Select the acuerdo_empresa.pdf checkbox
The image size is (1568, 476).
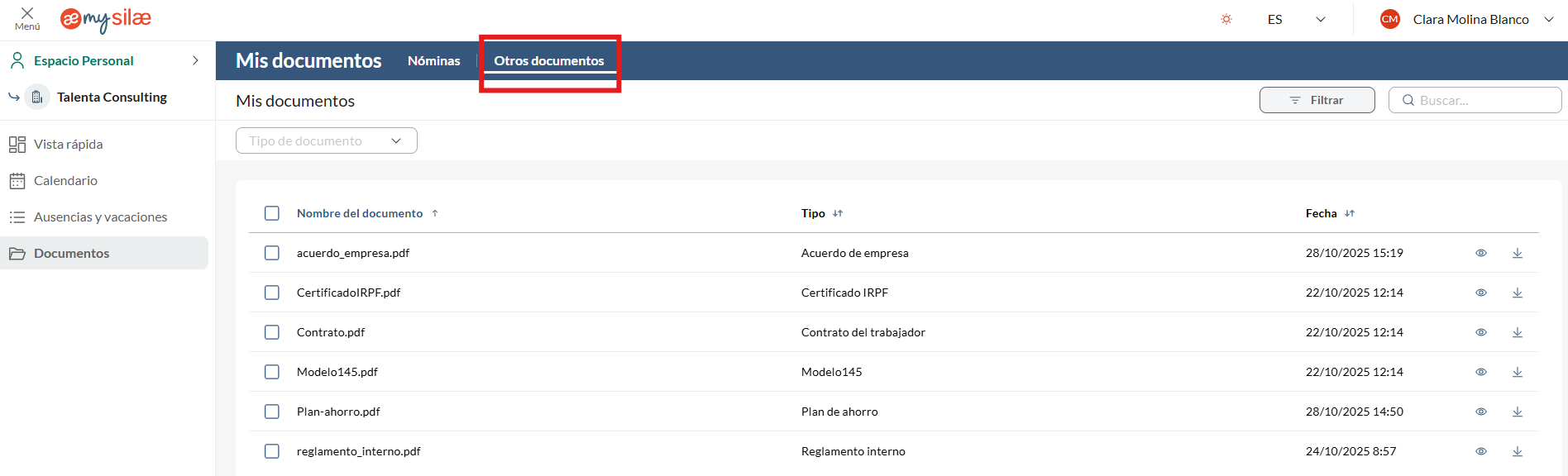tap(272, 253)
